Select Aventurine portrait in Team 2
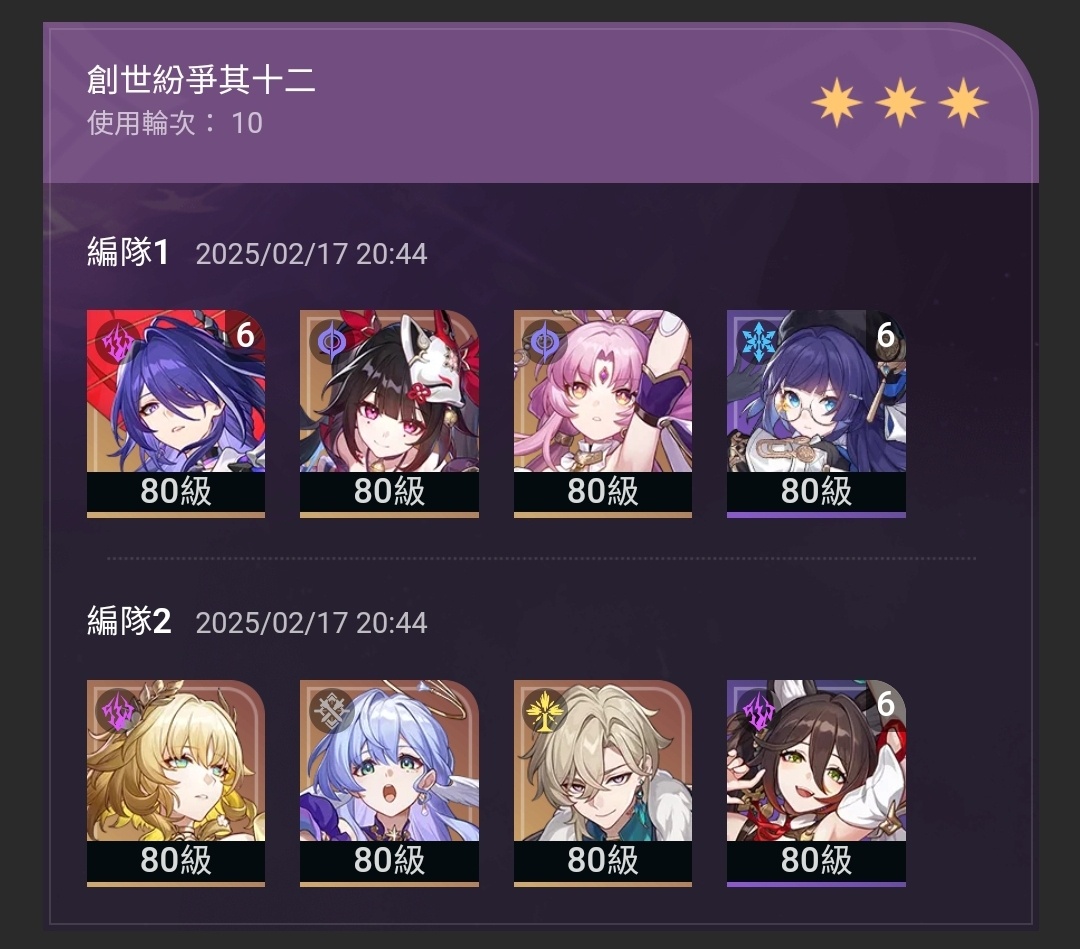This screenshot has width=1080, height=949. click(603, 783)
